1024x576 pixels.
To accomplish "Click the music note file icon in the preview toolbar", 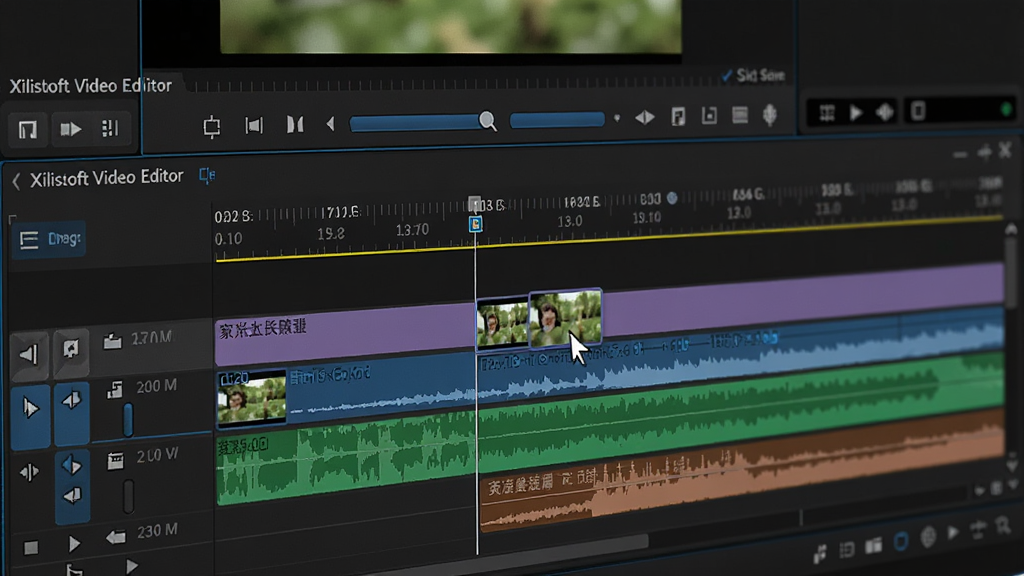I will [679, 117].
